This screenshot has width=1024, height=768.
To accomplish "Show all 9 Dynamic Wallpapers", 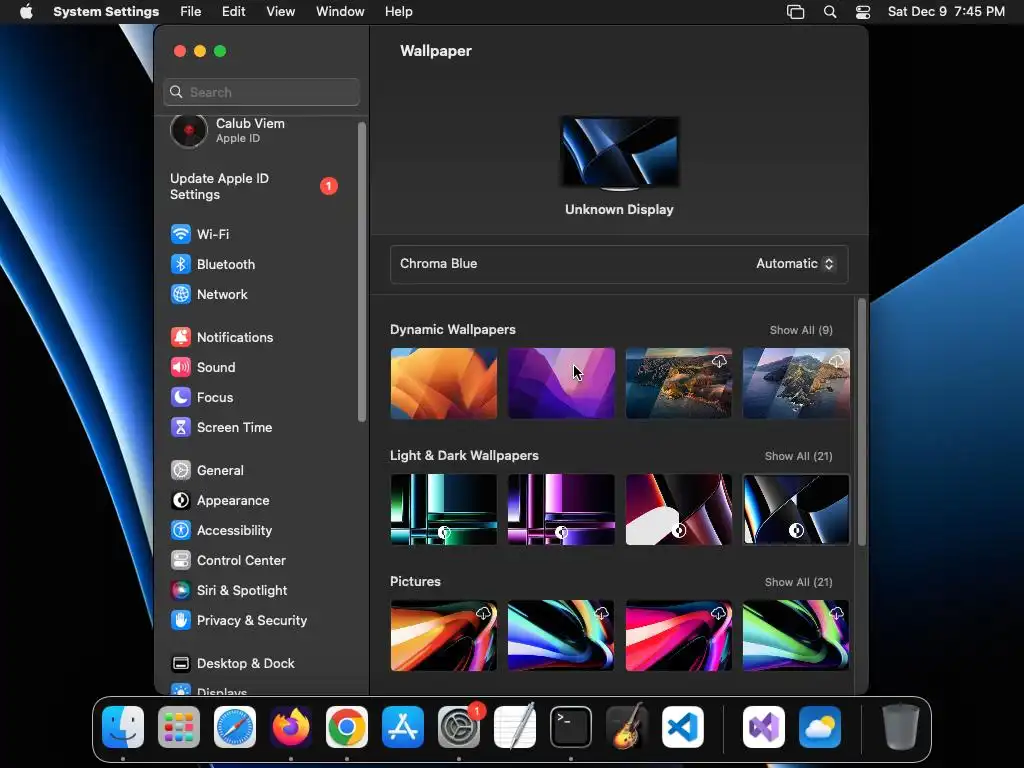I will 801,330.
